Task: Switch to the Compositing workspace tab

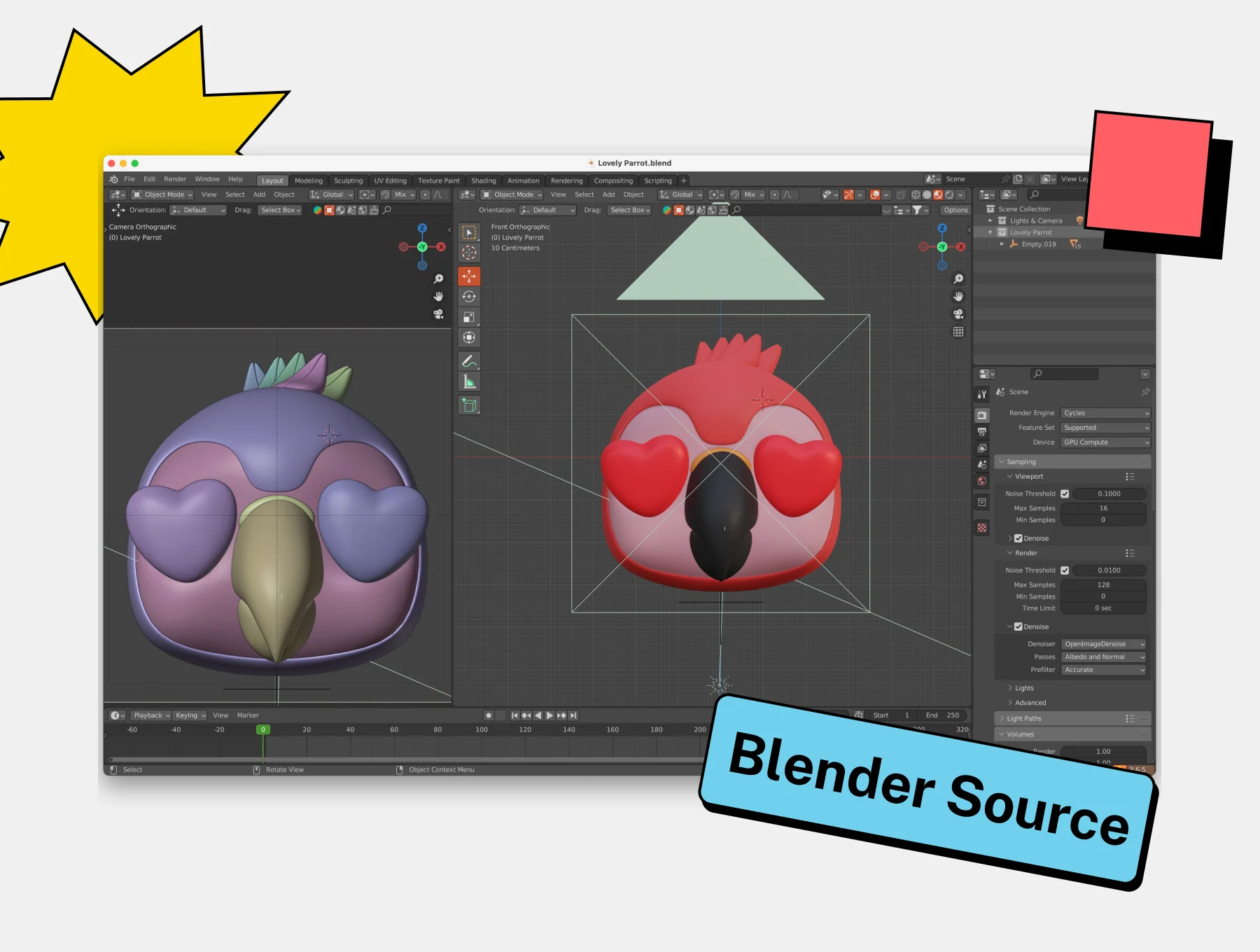Action: pyautogui.click(x=613, y=181)
